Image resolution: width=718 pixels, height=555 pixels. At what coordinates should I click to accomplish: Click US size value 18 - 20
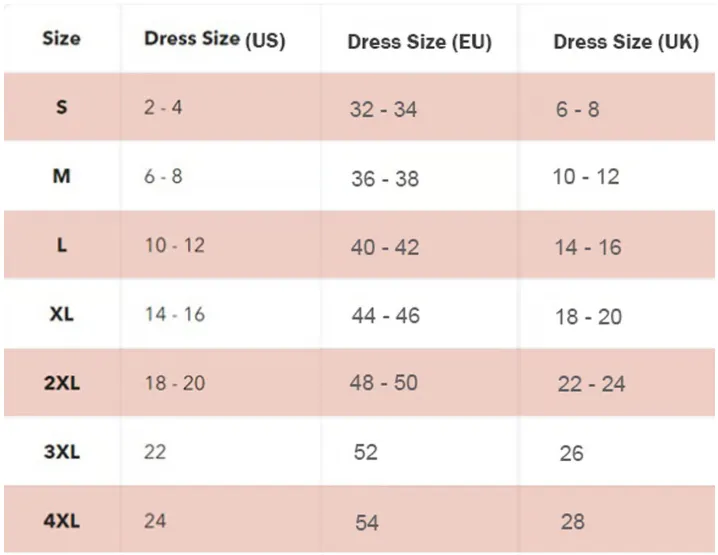175,383
